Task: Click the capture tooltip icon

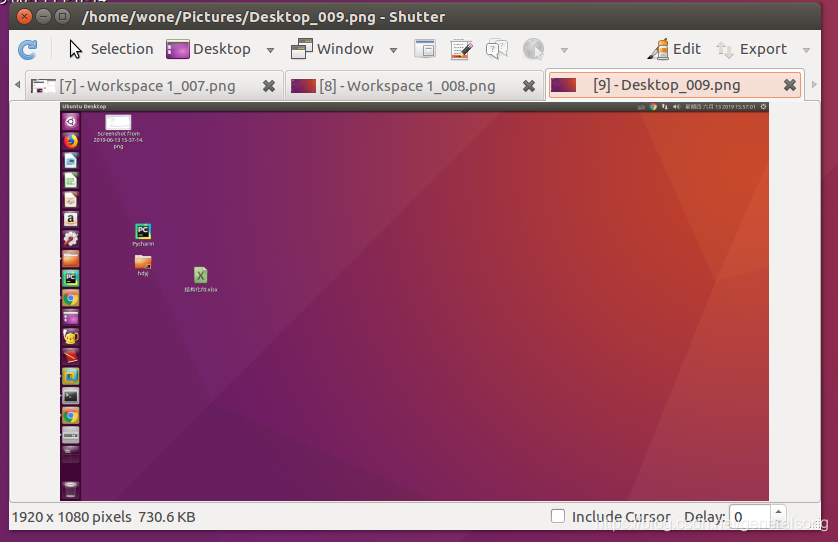Action: click(497, 49)
